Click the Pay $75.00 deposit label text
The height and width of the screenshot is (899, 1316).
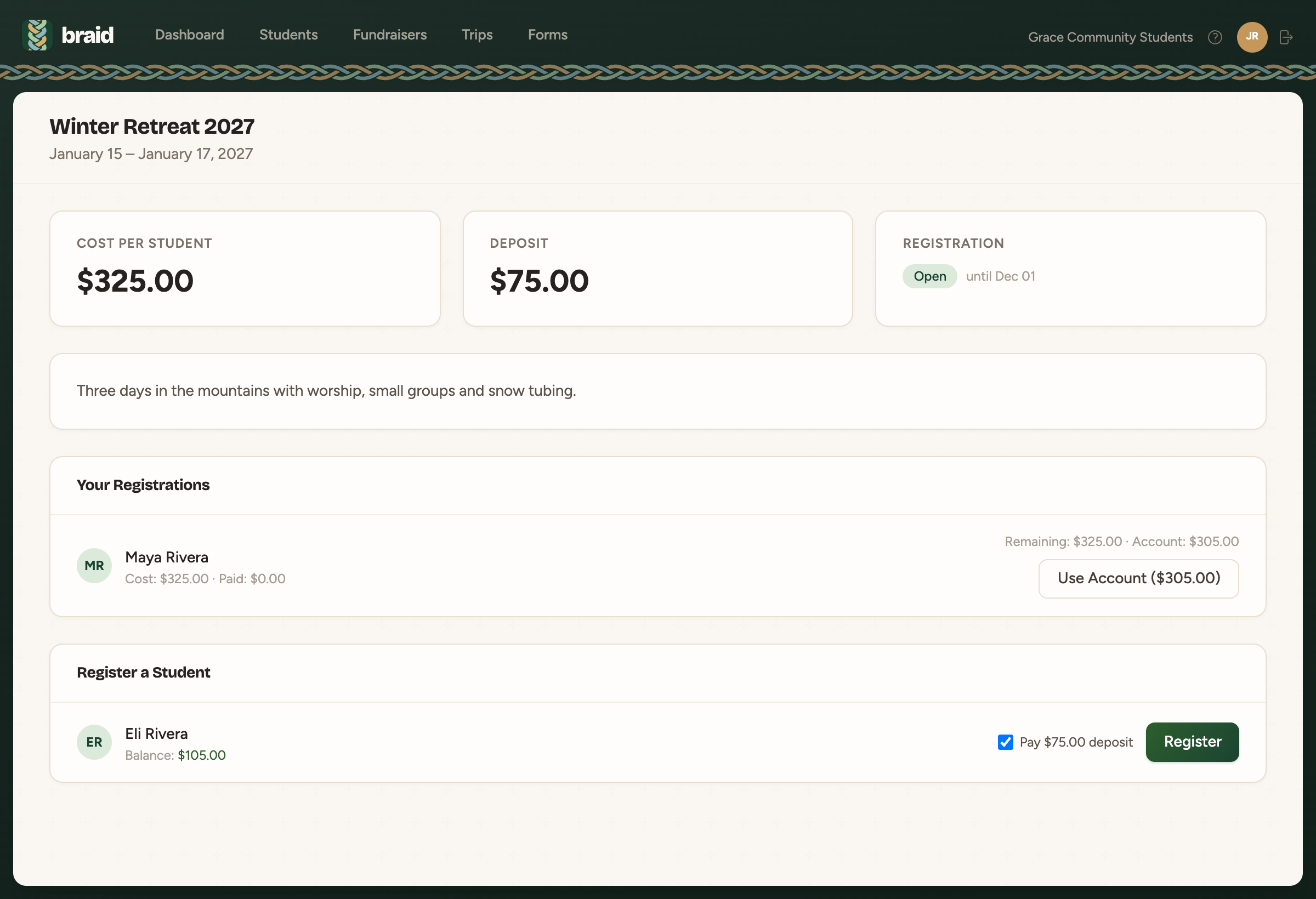tap(1076, 742)
